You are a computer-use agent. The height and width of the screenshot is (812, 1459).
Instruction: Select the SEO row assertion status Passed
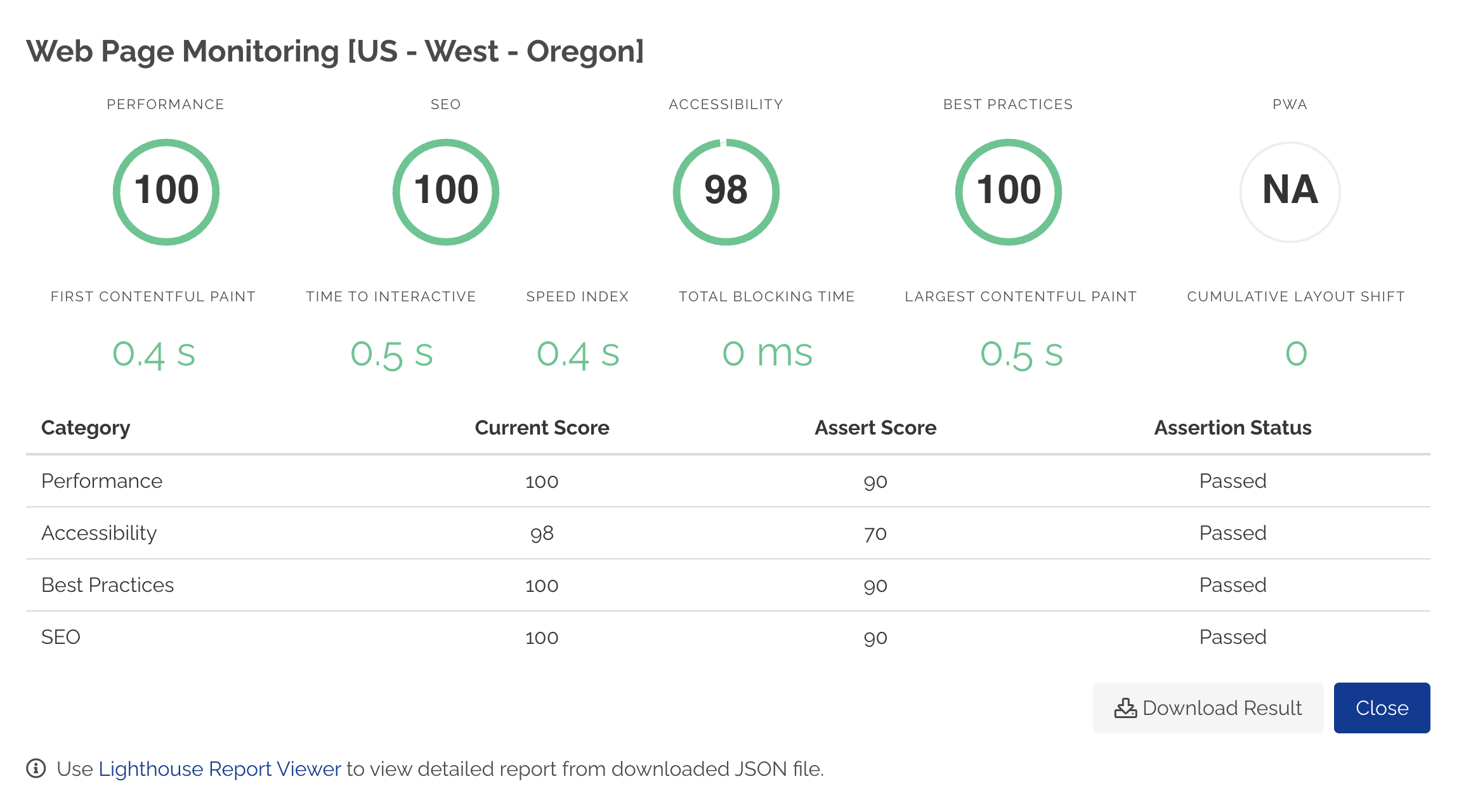click(x=1233, y=636)
